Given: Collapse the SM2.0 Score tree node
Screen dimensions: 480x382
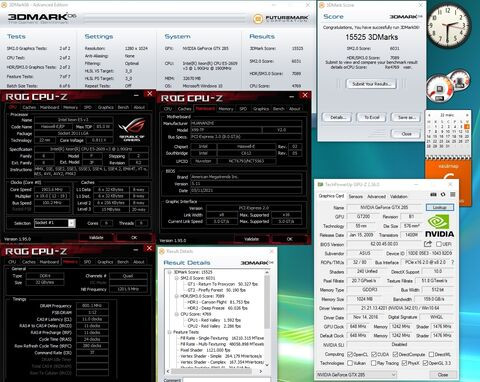Looking at the screenshot, I should (x=177, y=278).
